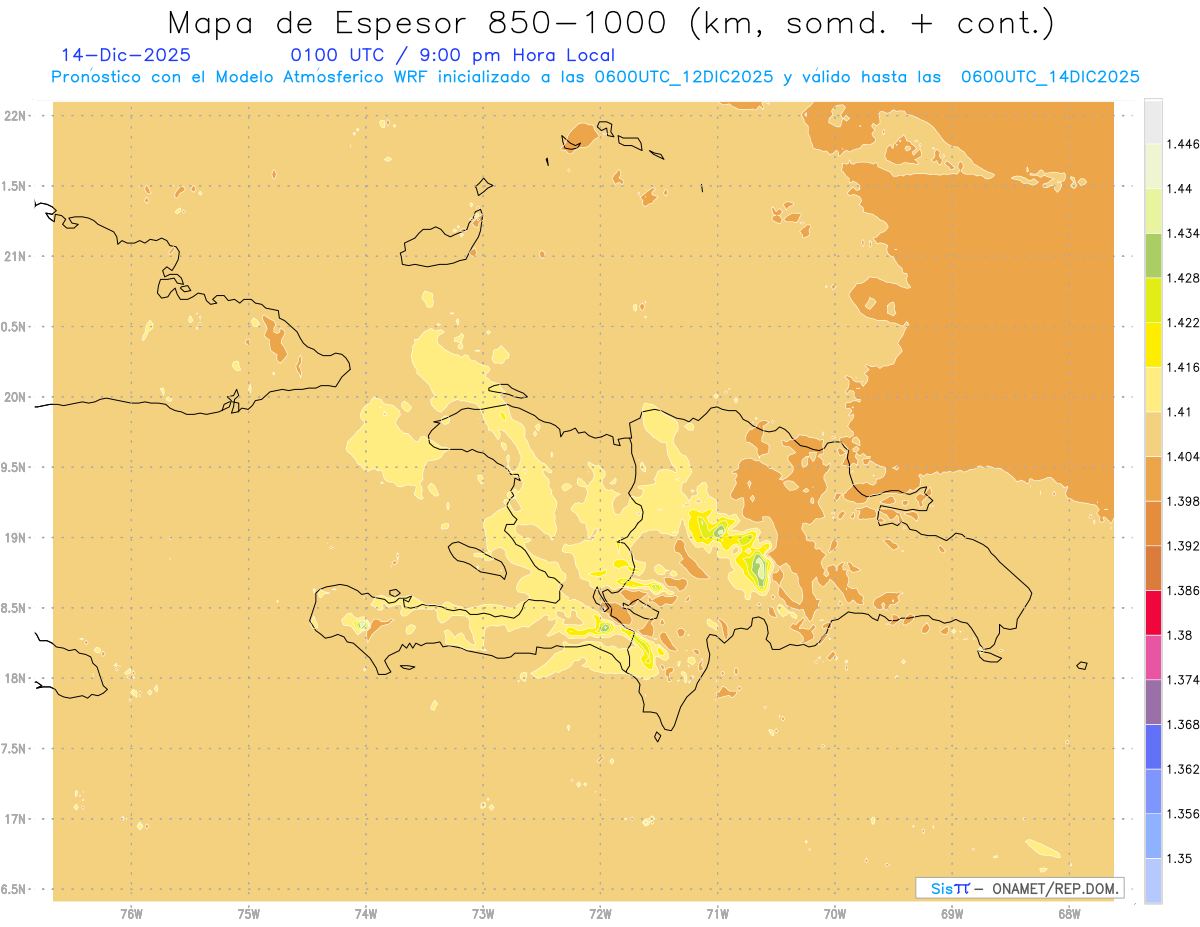
Task: Select the bright yellow swatch between 1.416 and 1.422
Action: point(1153,345)
